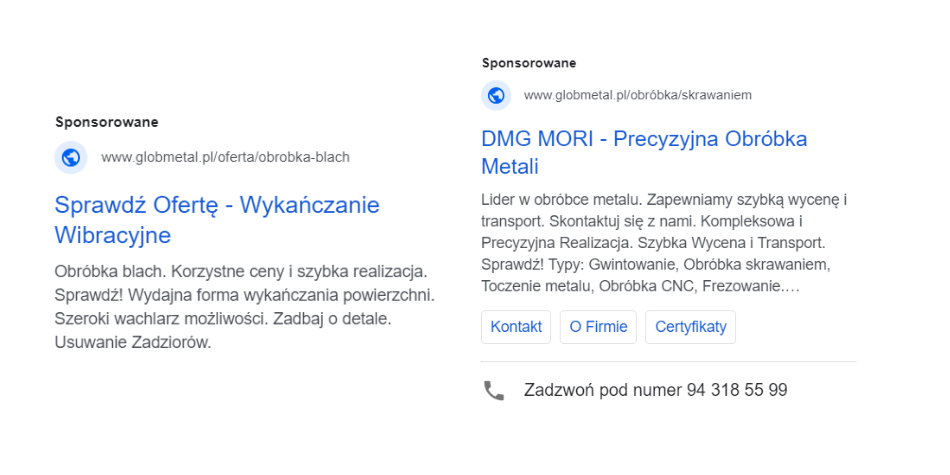Open the www.globmetal.pl/obróbka/skrawaniem URL

pyautogui.click(x=637, y=95)
